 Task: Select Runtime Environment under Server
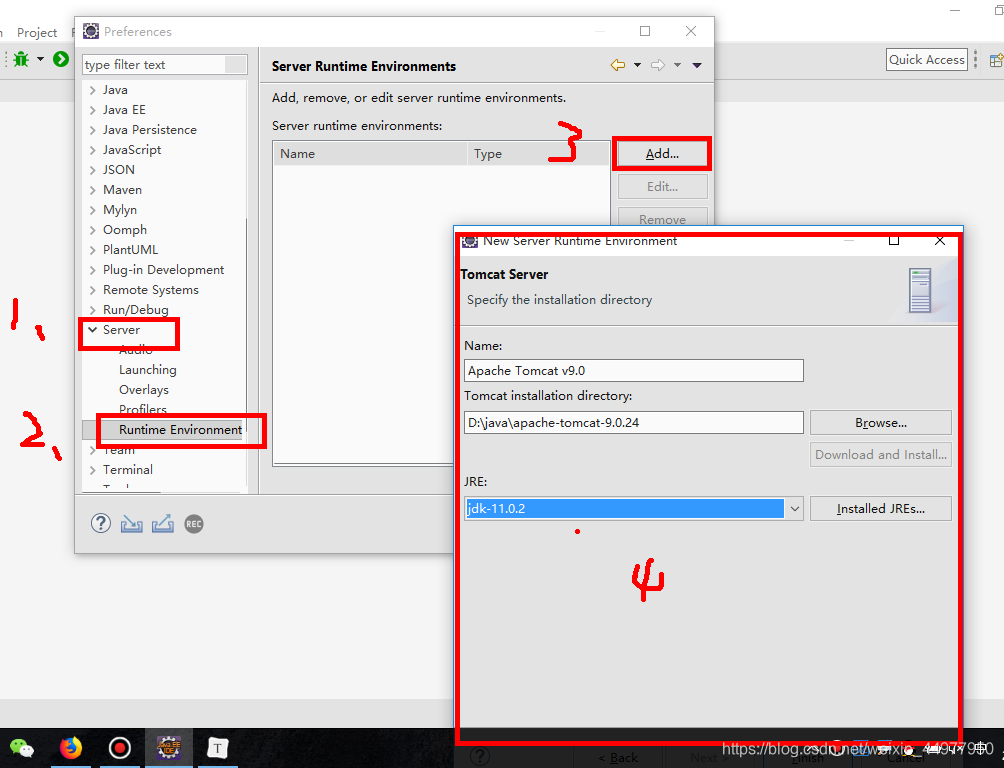(x=181, y=430)
